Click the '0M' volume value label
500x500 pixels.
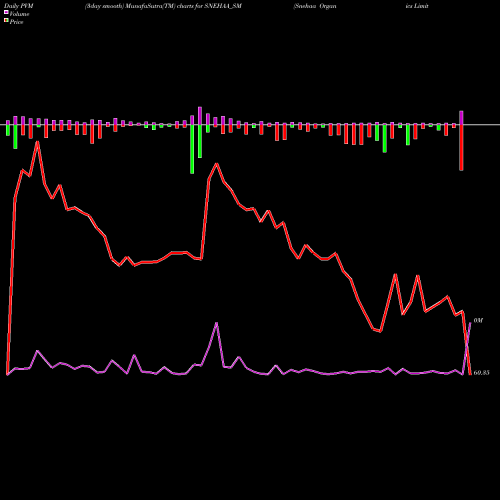[478, 321]
